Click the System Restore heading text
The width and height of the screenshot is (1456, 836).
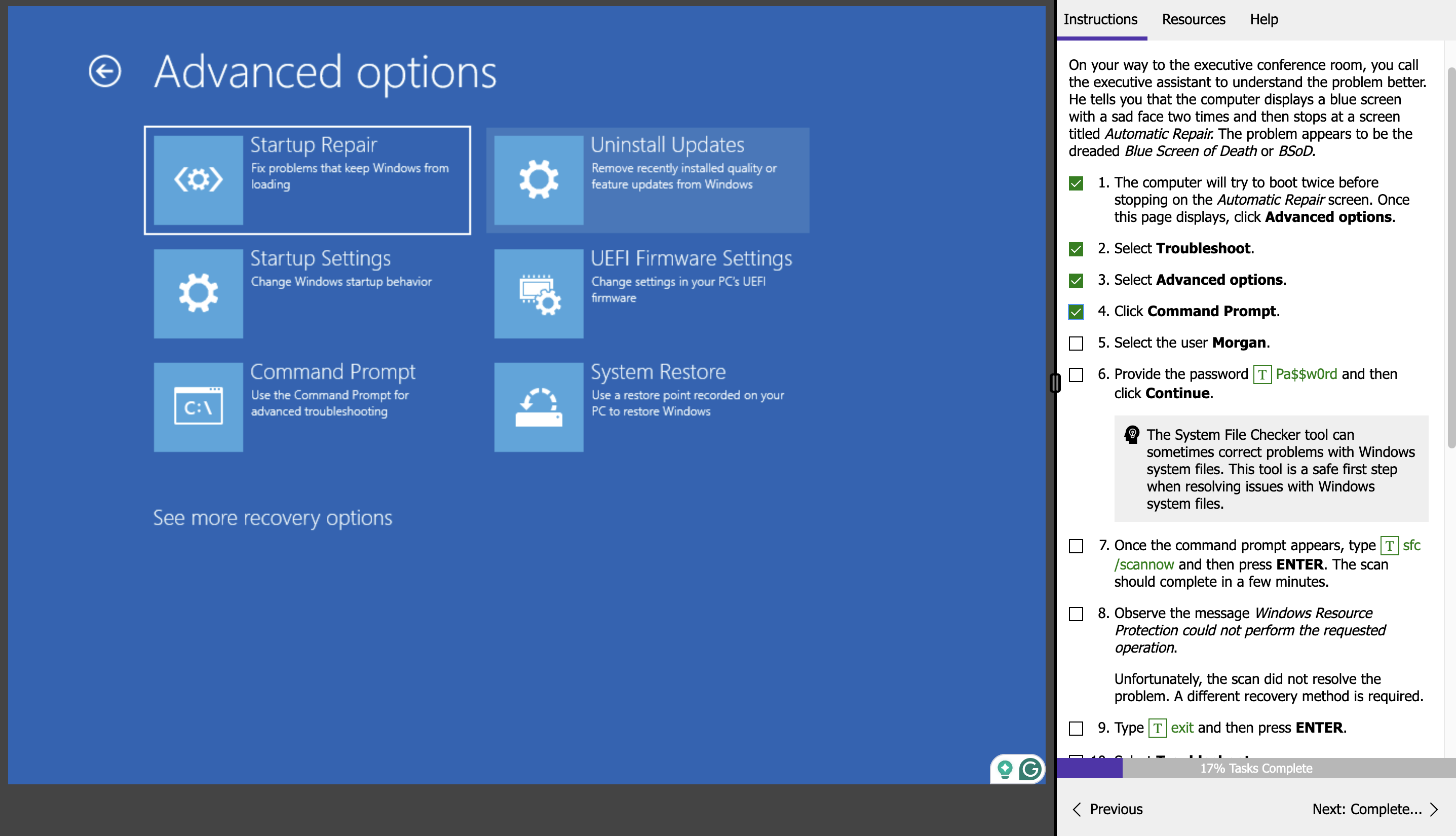(658, 372)
